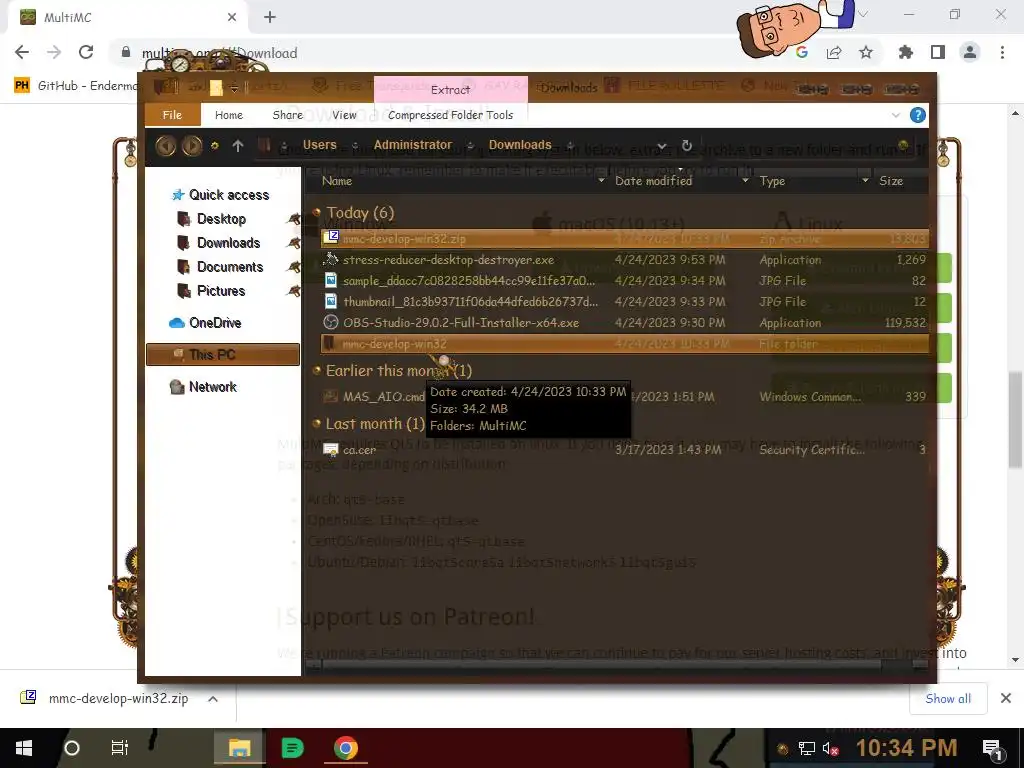Open Chrome side panel icon
The width and height of the screenshot is (1024, 768).
(x=938, y=52)
